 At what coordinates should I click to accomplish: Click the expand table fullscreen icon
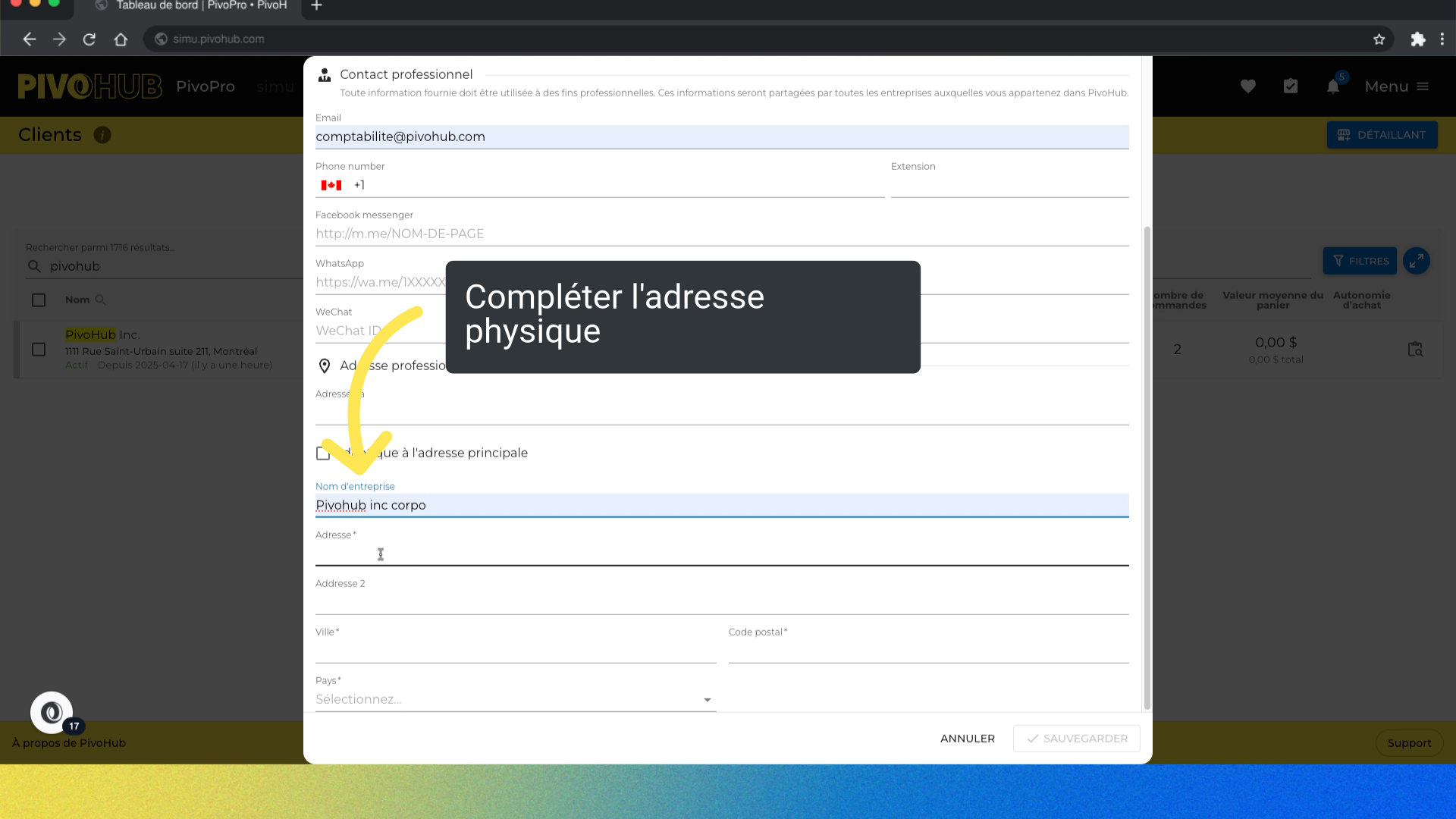1416,261
